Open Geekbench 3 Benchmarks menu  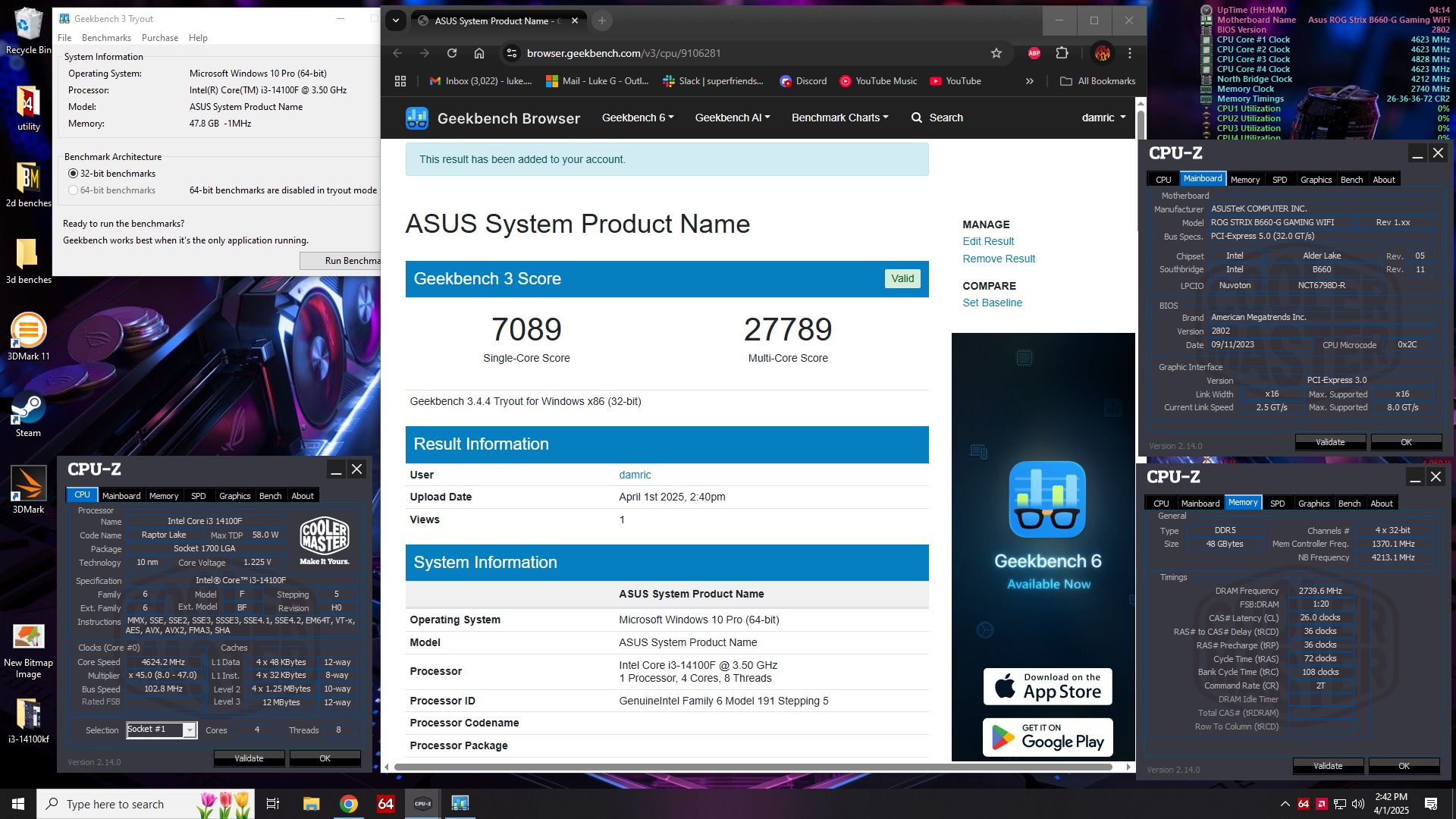(106, 38)
